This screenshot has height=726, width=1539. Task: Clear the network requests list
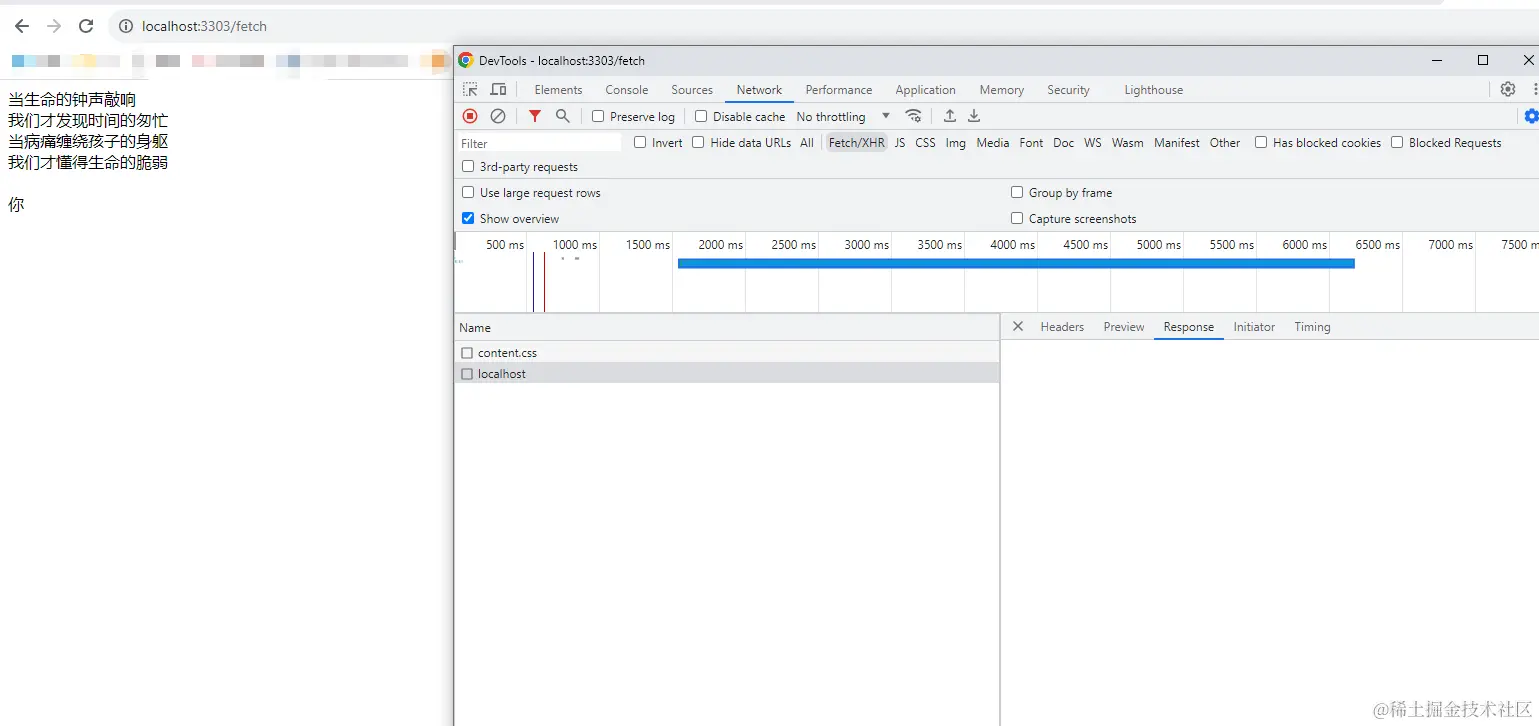(498, 116)
